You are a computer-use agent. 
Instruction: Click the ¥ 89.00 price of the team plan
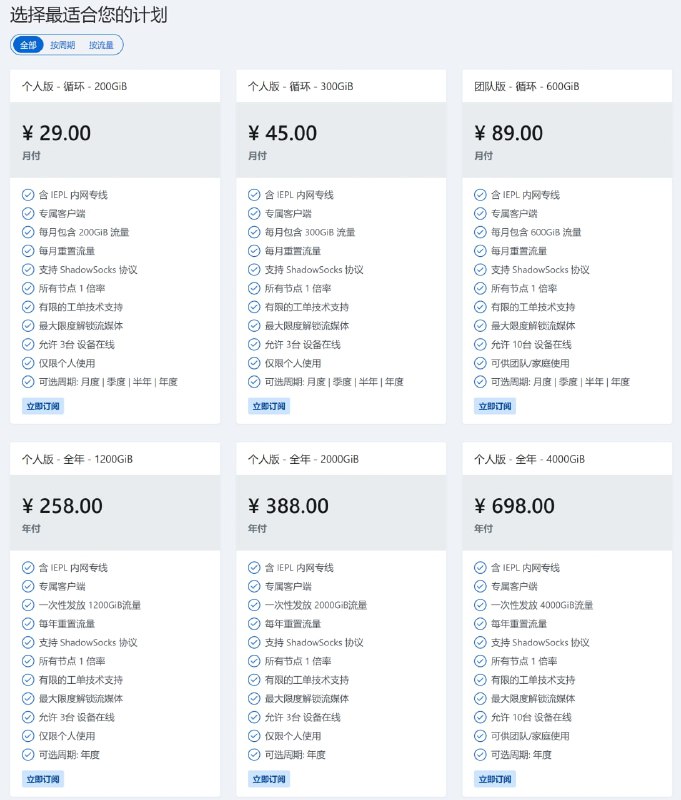coord(509,133)
